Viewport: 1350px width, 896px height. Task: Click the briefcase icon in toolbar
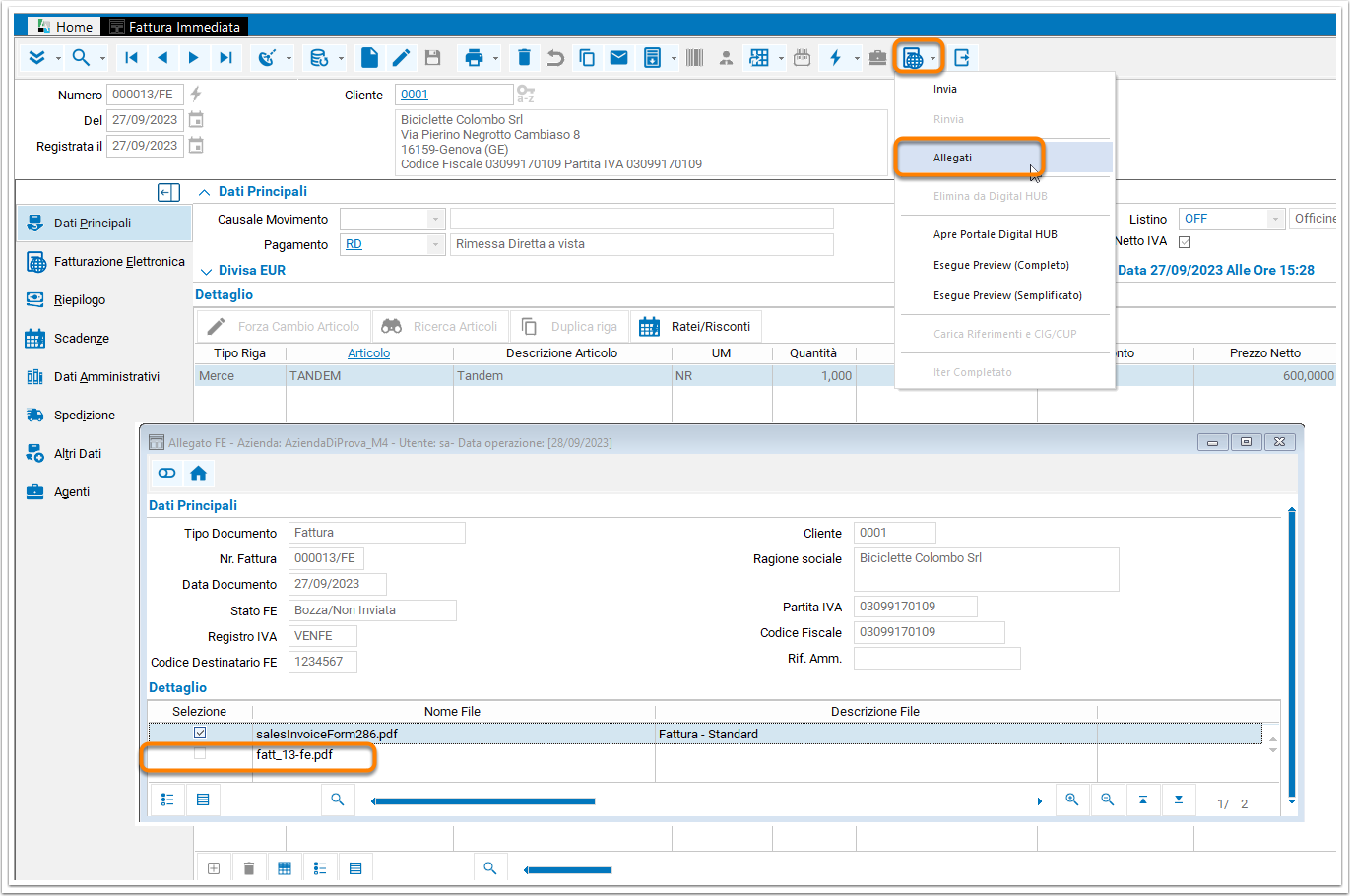[x=877, y=58]
